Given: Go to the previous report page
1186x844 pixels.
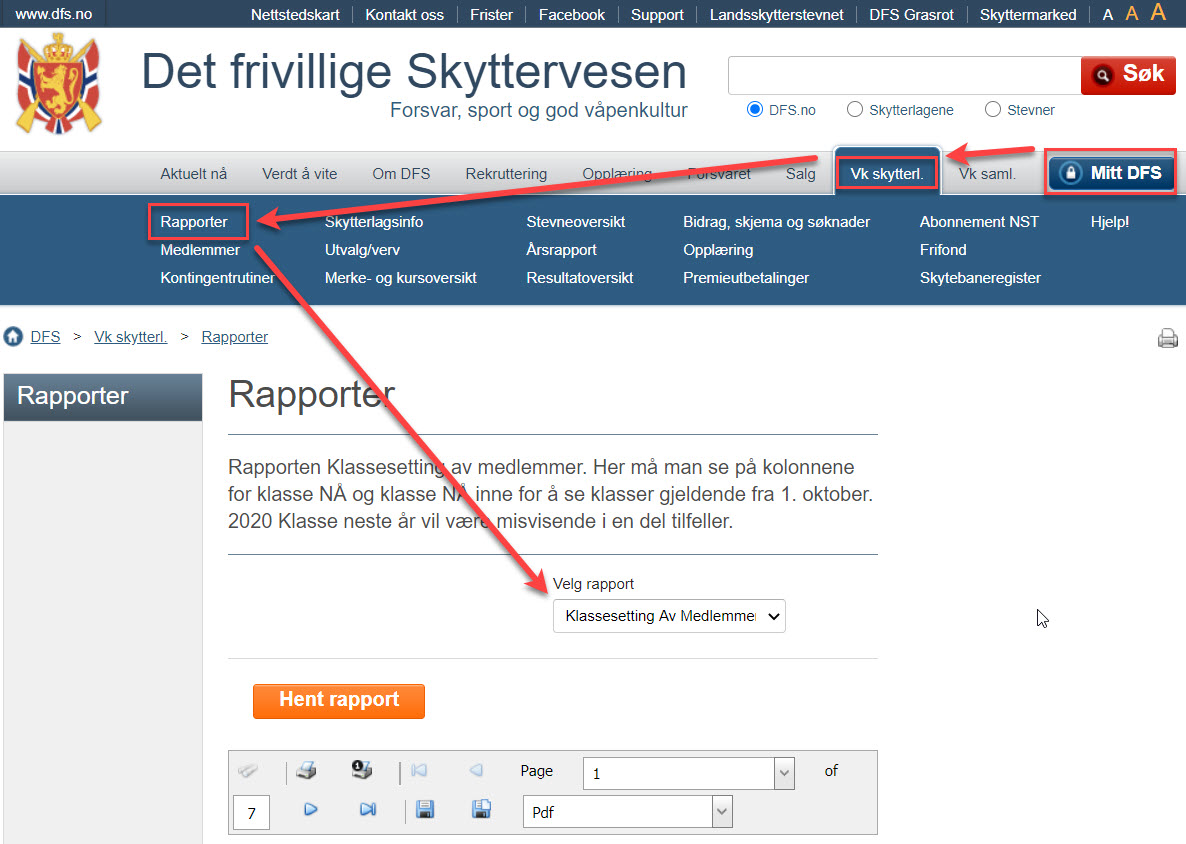Looking at the screenshot, I should coord(476,771).
